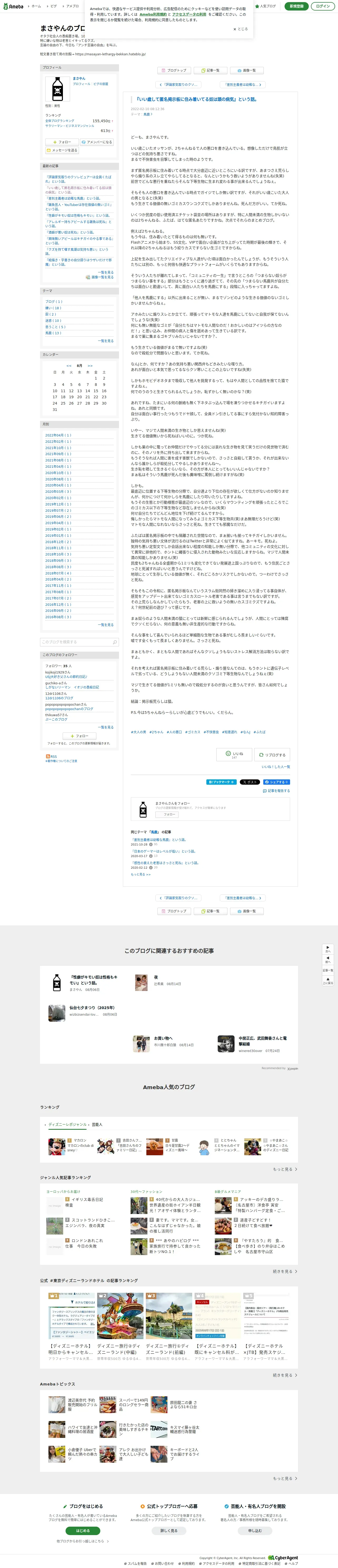Click the green はじめる button
Viewport: 338px width, 1568px height.
83,1531
